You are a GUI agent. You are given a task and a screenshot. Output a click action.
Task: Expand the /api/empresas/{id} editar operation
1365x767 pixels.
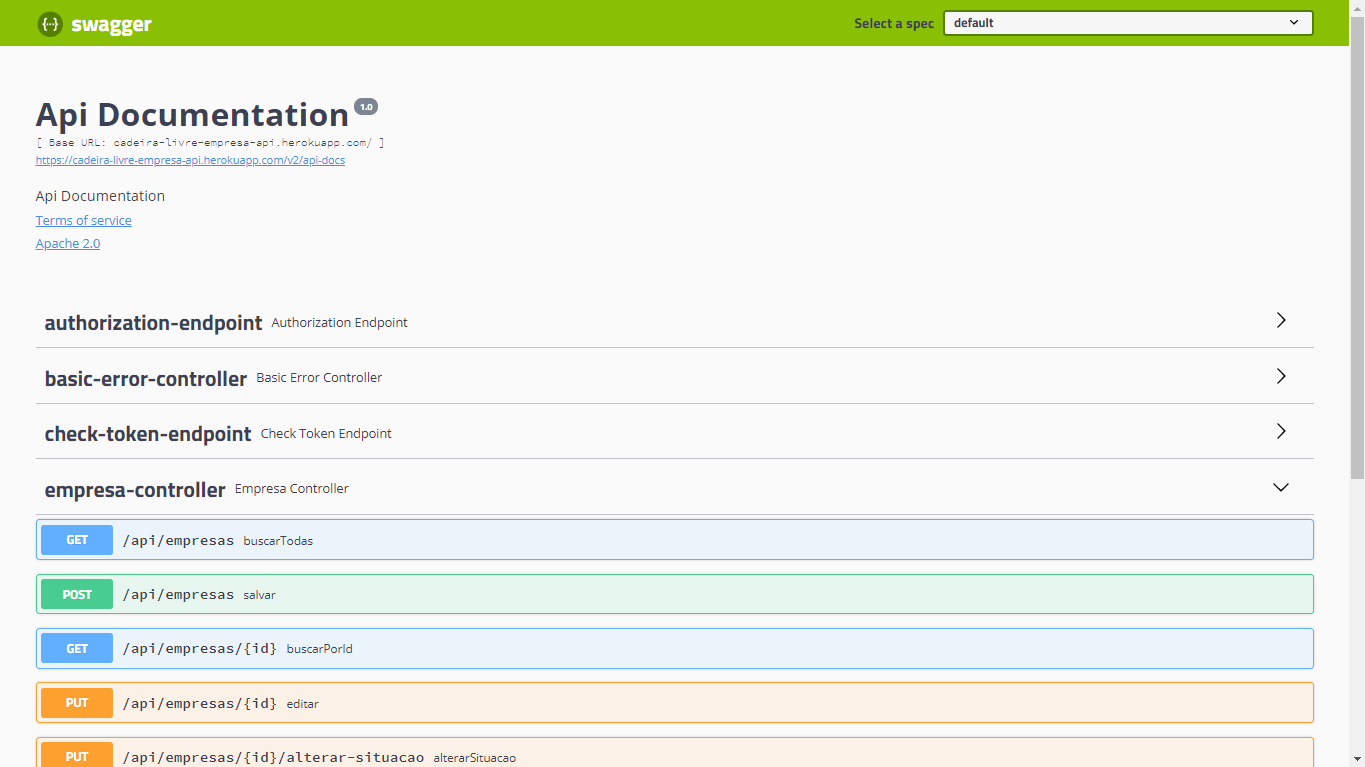tap(675, 703)
